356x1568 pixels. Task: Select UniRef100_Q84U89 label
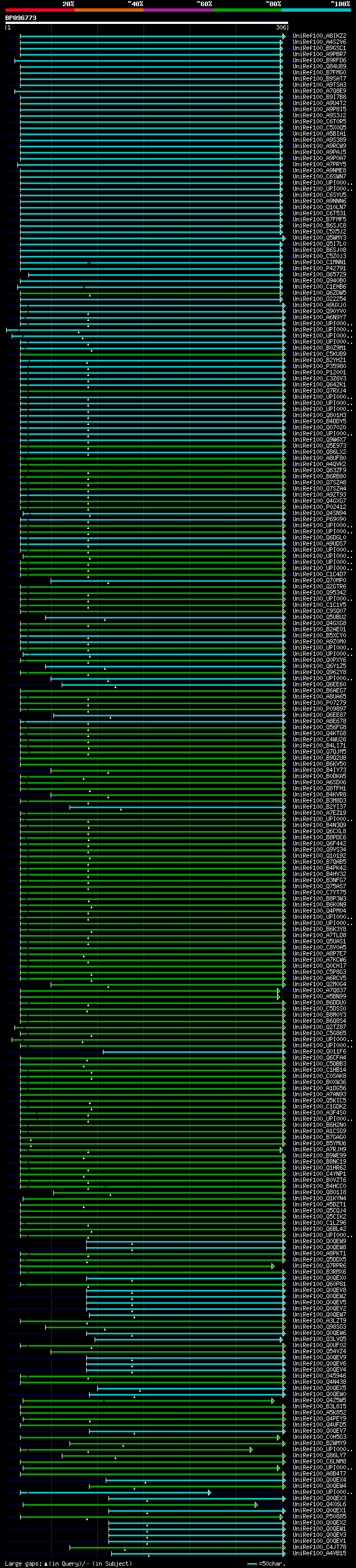(x=319, y=66)
